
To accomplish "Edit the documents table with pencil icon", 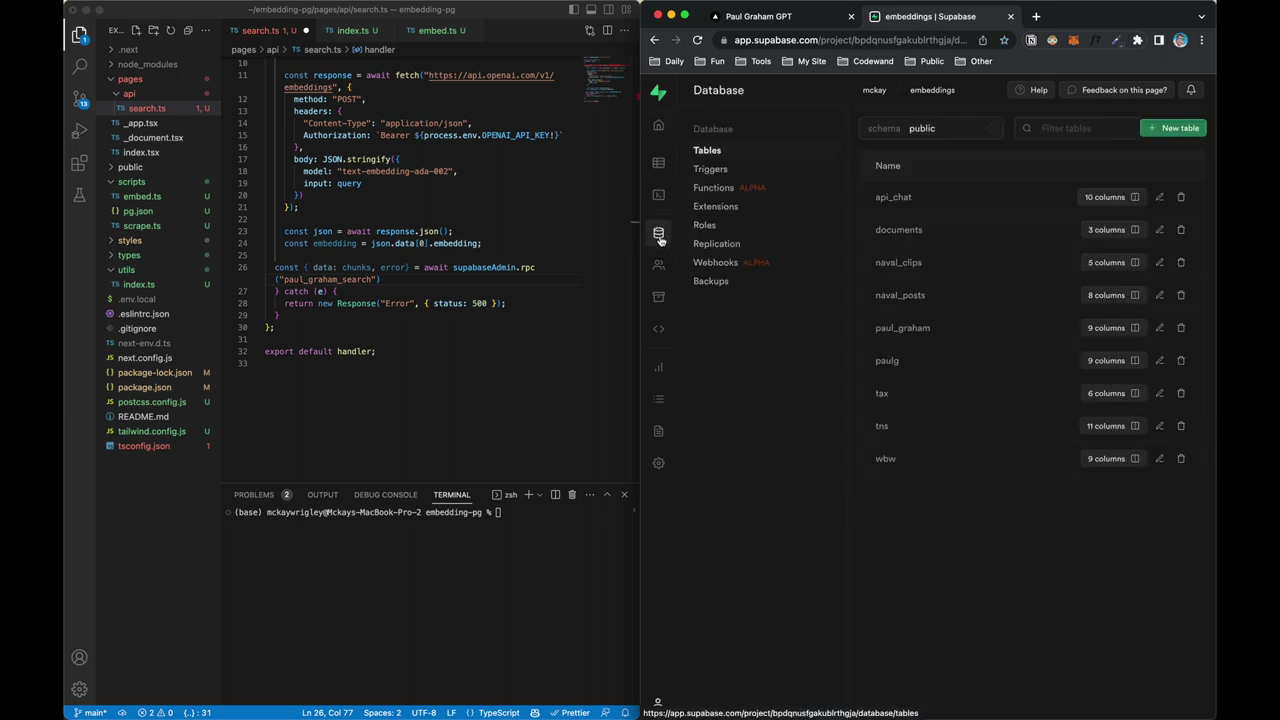I will point(1160,230).
